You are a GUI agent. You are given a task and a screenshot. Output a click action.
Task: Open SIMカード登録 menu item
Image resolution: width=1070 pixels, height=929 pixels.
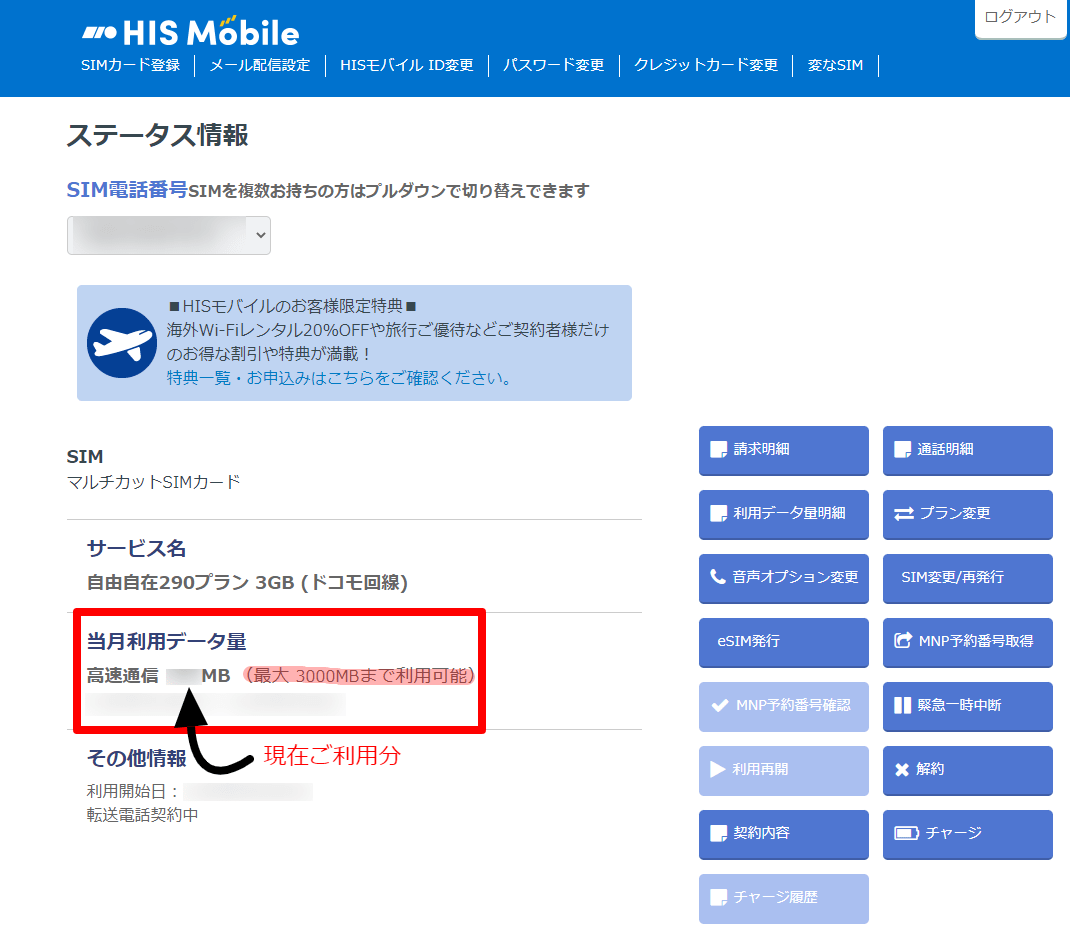pos(130,65)
